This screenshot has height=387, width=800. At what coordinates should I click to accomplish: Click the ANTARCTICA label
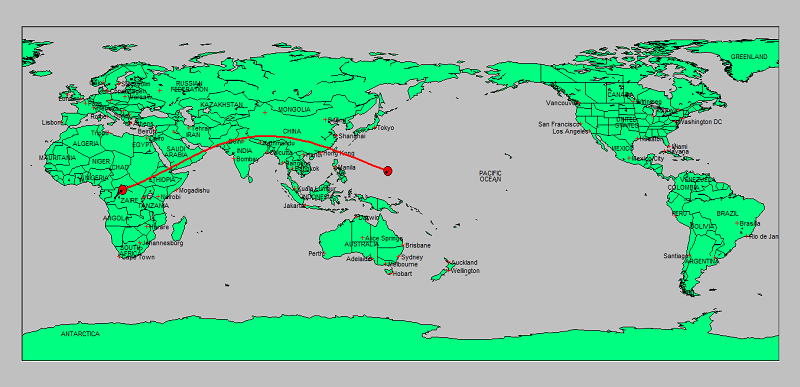click(80, 334)
